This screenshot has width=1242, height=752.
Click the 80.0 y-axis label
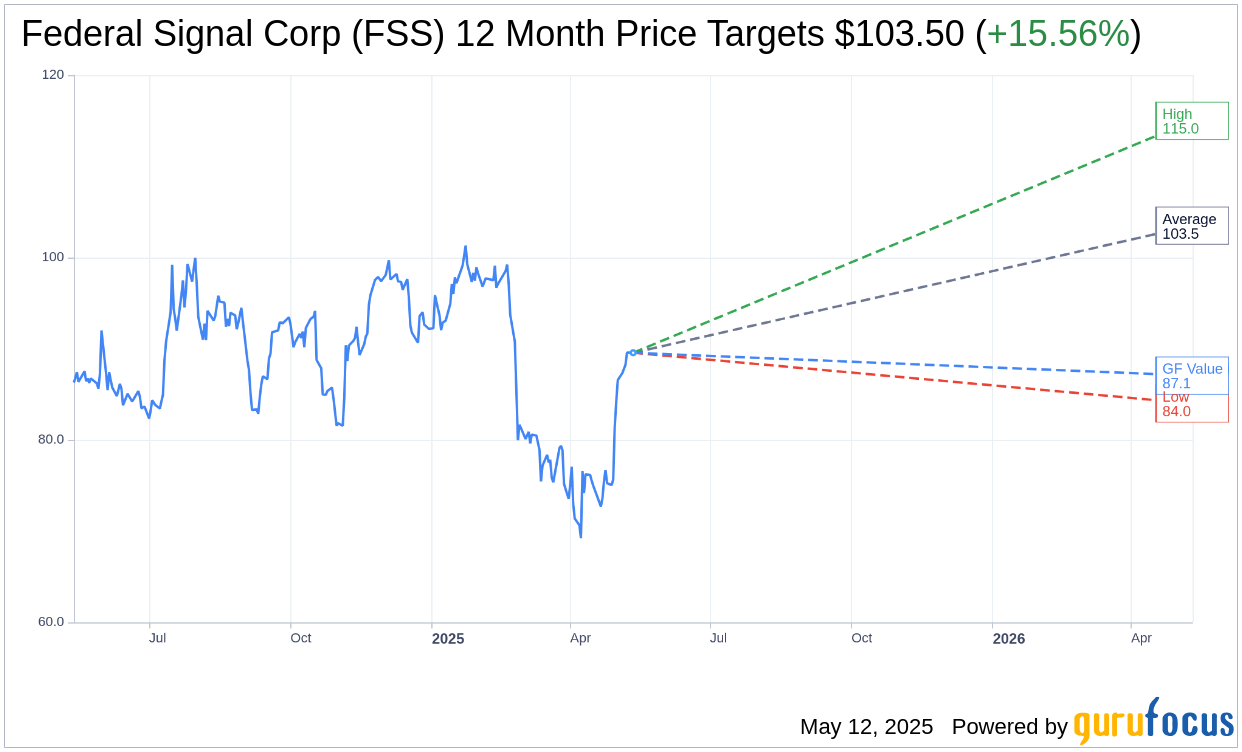(x=51, y=439)
